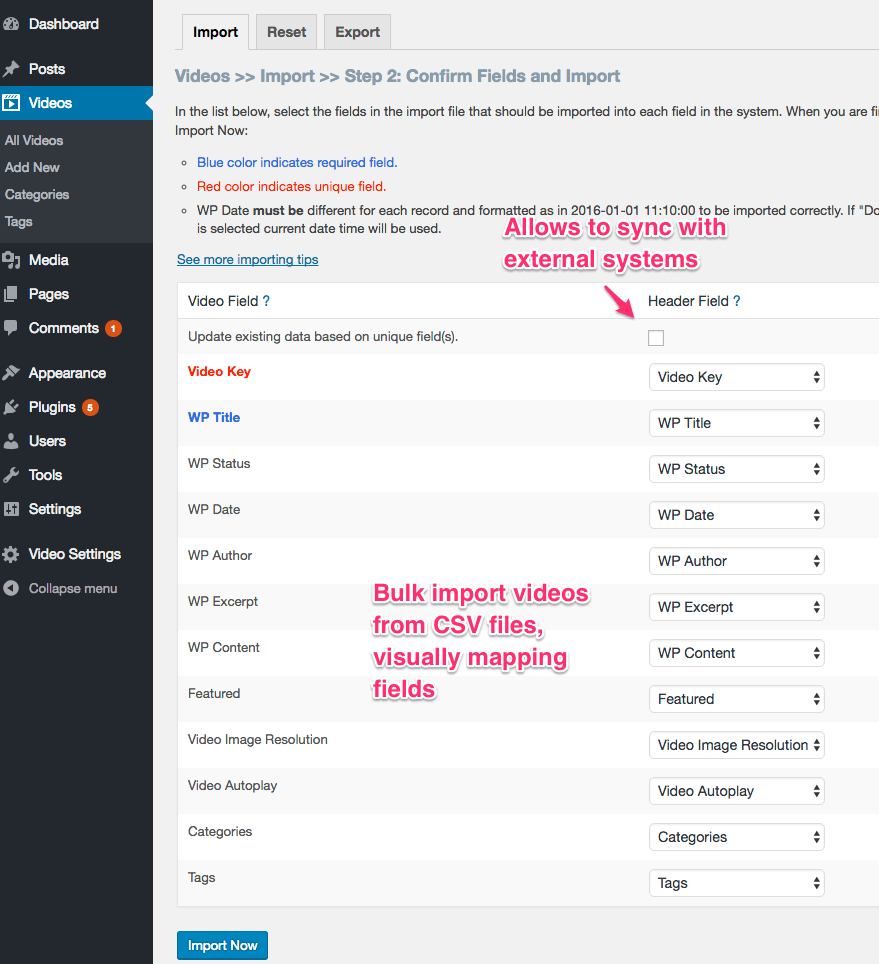879x964 pixels.
Task: Open the WP Status header field dropdown
Action: click(x=737, y=469)
